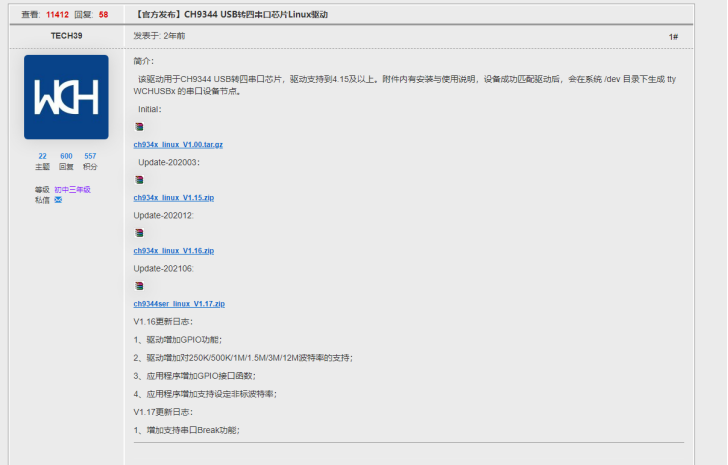728x465 pixels.
Task: Click the 1# floor number link
Action: coord(673,37)
